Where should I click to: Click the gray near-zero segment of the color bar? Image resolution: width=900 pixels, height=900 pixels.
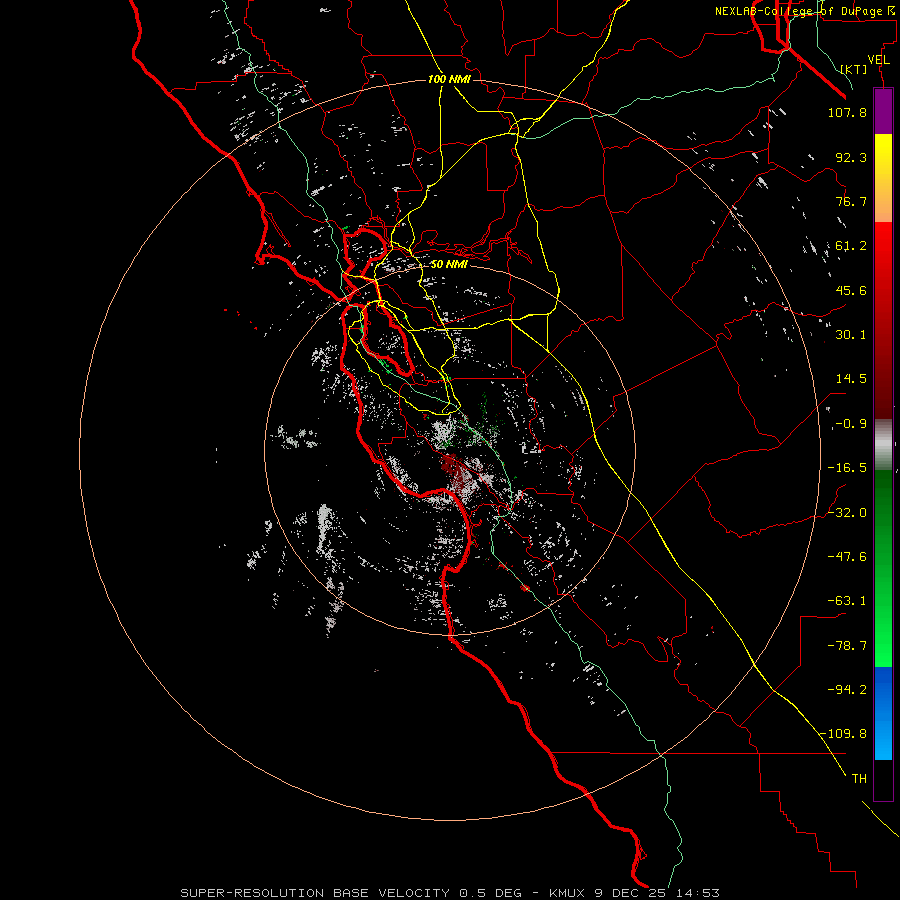(883, 445)
